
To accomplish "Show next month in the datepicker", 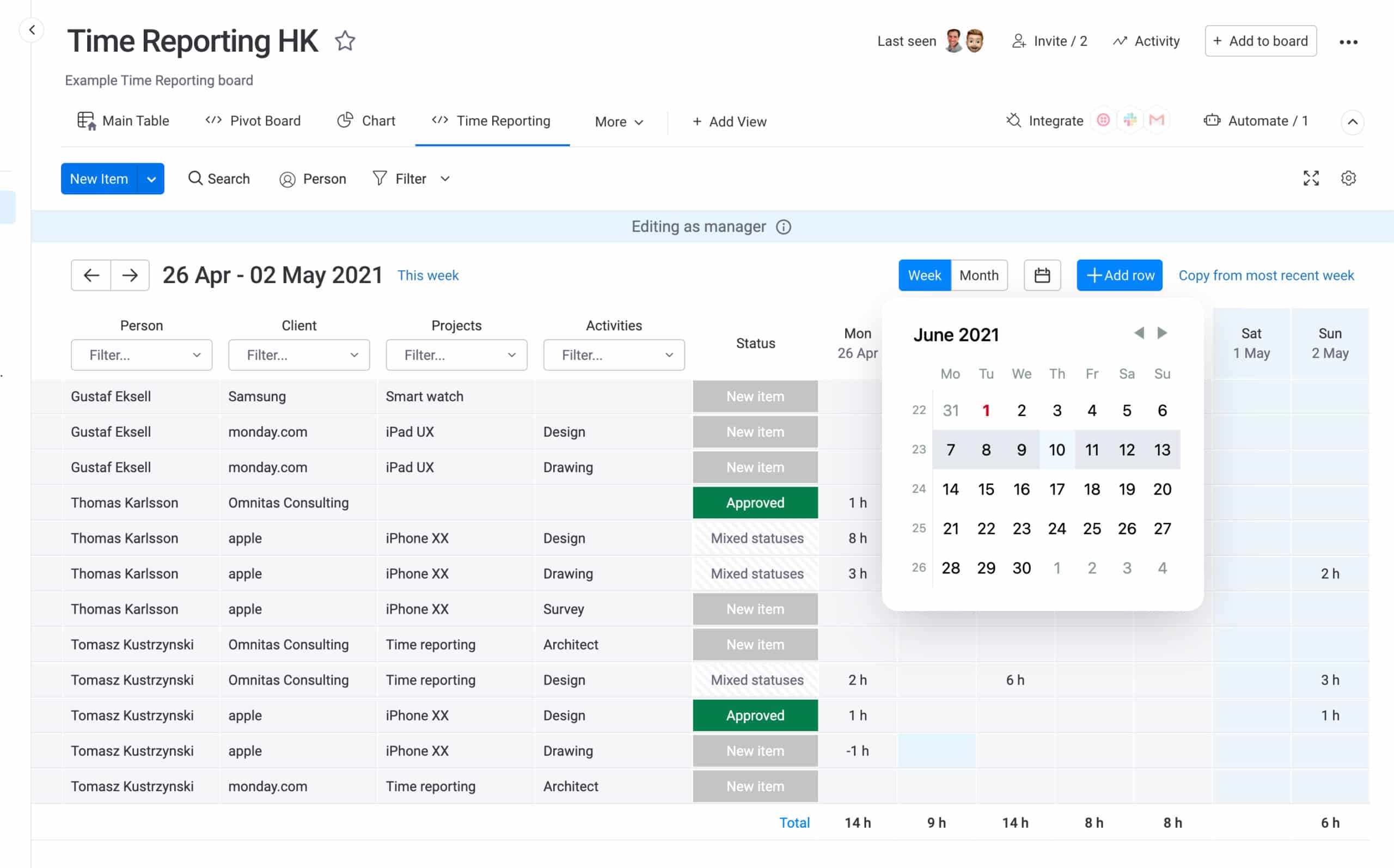I will 1162,333.
